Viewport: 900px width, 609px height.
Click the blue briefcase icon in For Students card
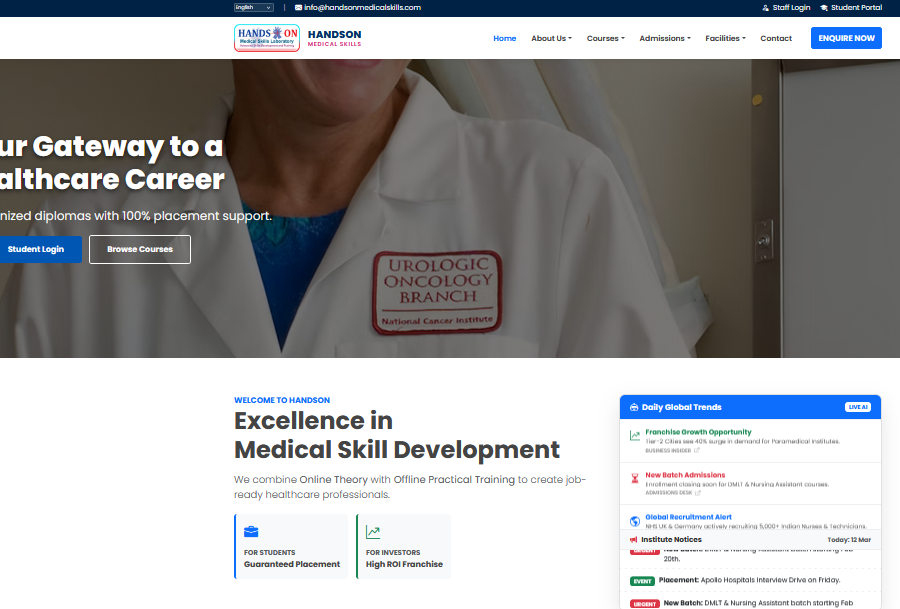click(251, 532)
